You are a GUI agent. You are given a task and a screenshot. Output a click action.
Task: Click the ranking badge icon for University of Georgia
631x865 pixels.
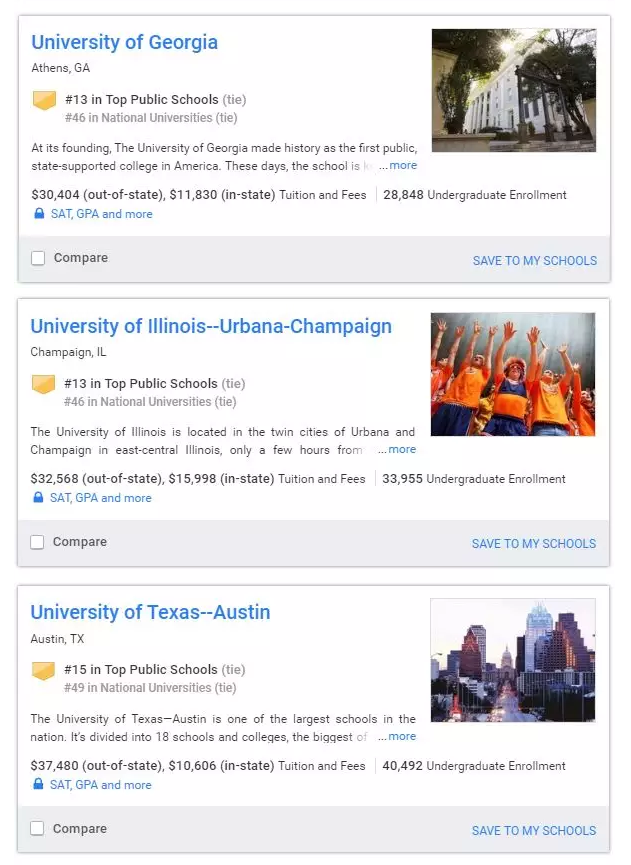(x=44, y=100)
